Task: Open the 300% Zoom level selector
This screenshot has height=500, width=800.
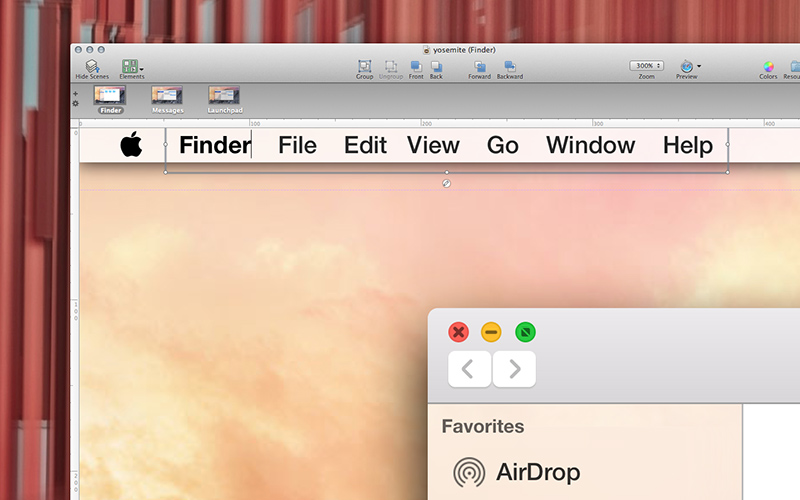Action: pos(647,65)
